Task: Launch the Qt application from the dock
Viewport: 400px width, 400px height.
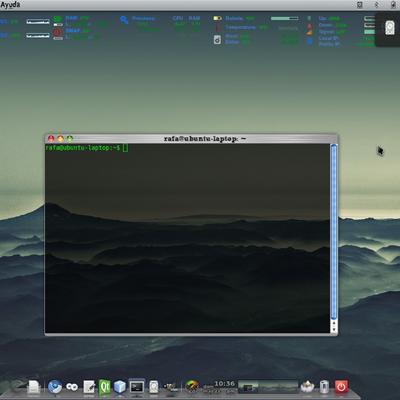Action: [104, 387]
